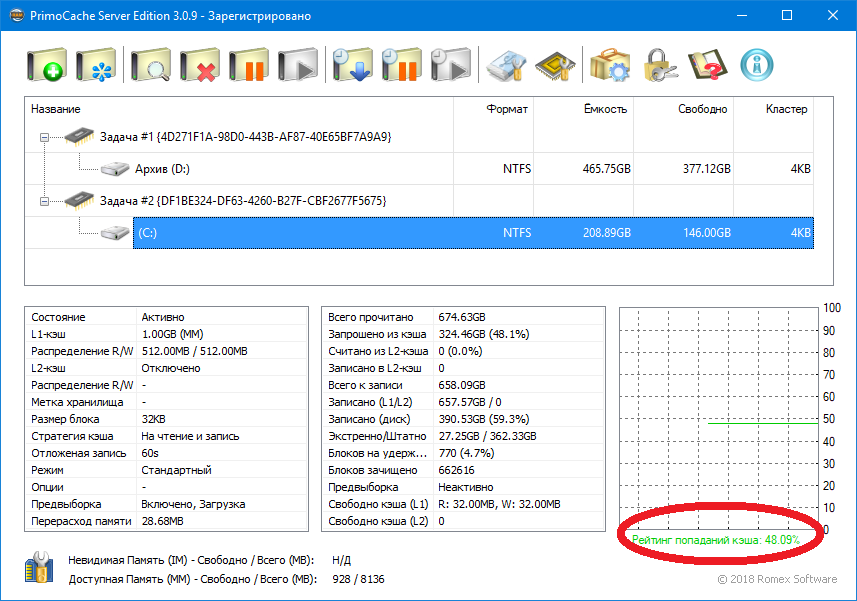This screenshot has height=601, width=857.
Task: Click the delete cache task icon with red X
Action: [x=199, y=65]
